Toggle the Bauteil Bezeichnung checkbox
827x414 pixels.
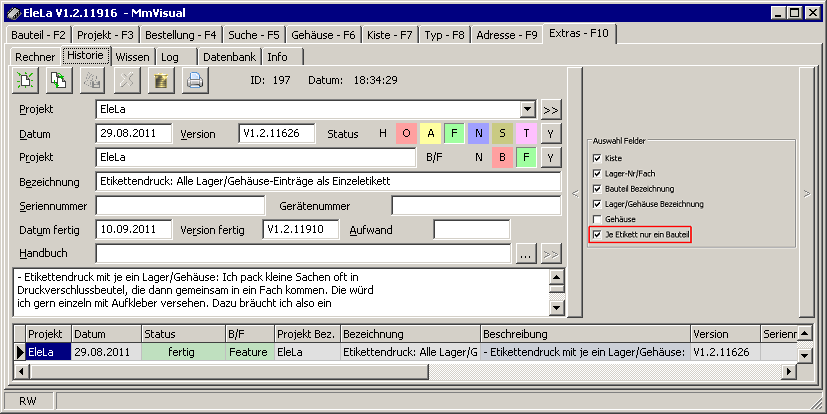point(597,189)
